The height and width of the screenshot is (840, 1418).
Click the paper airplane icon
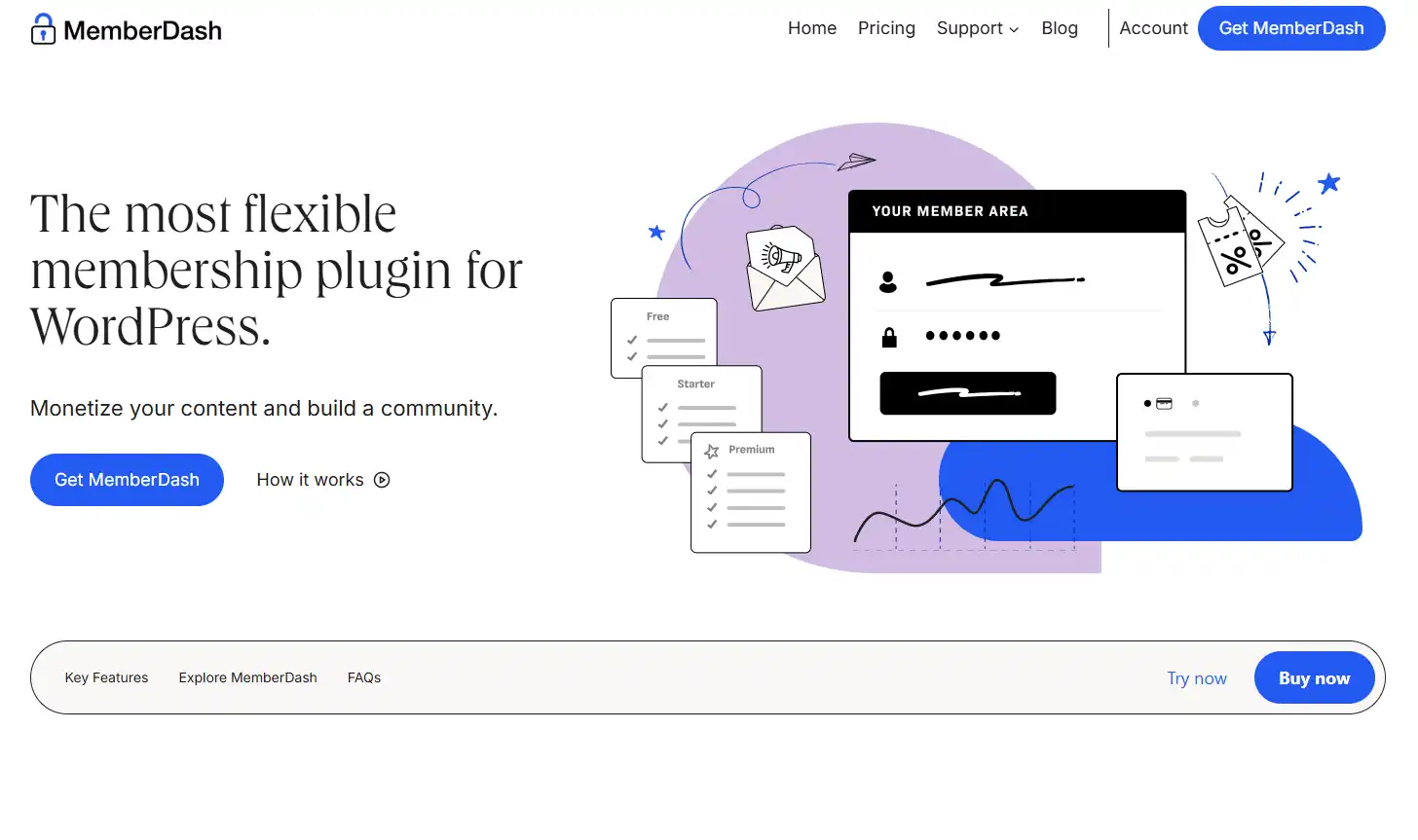[856, 162]
